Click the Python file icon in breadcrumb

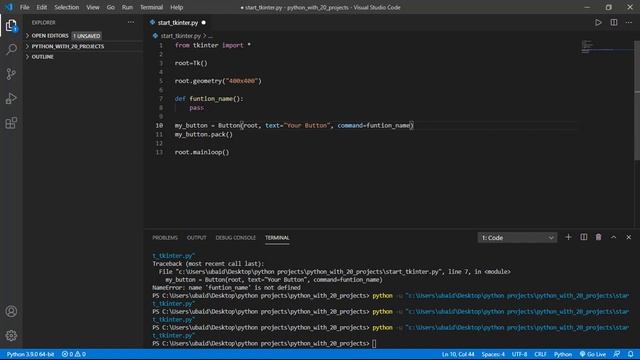click(x=155, y=36)
